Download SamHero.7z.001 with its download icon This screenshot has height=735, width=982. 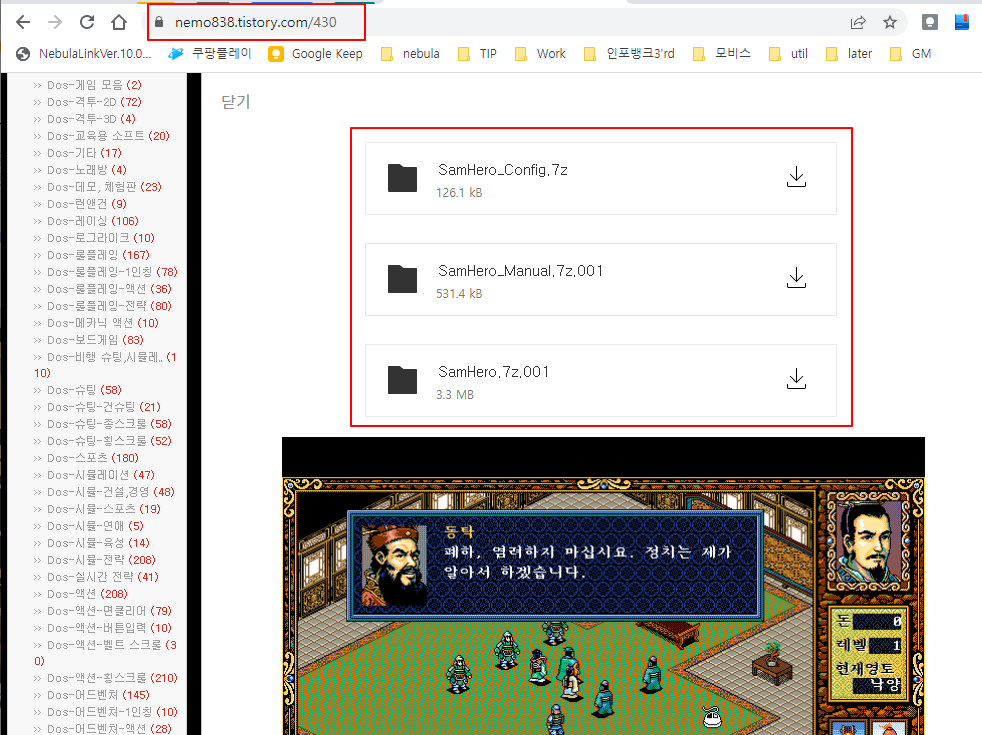[x=796, y=379]
